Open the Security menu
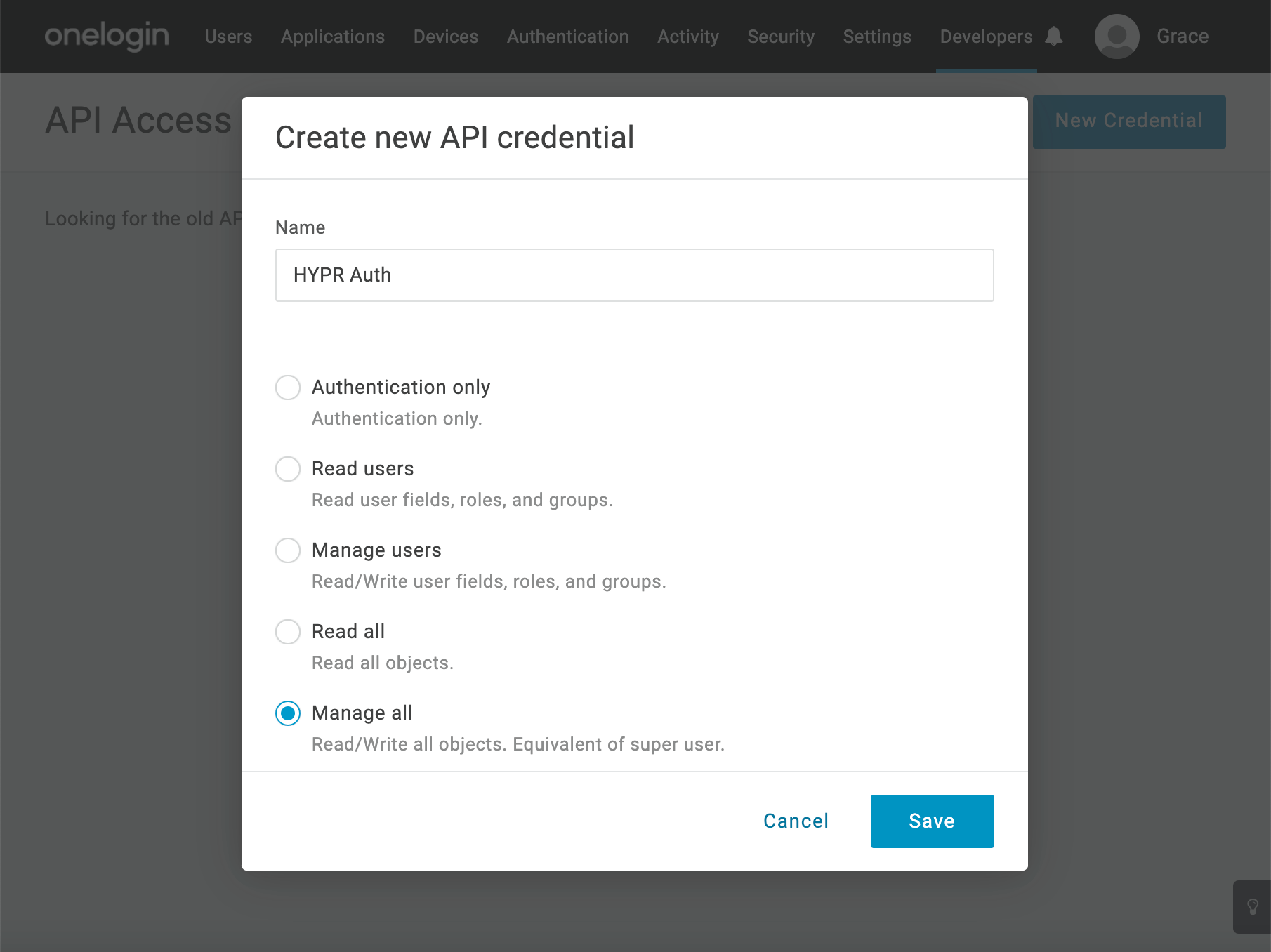1271x952 pixels. 781,37
